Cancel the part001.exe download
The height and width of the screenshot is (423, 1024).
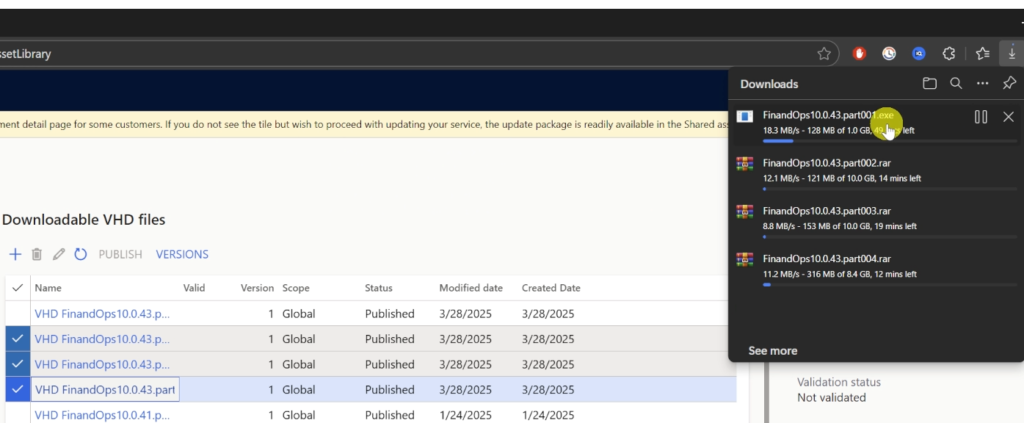[1008, 117]
